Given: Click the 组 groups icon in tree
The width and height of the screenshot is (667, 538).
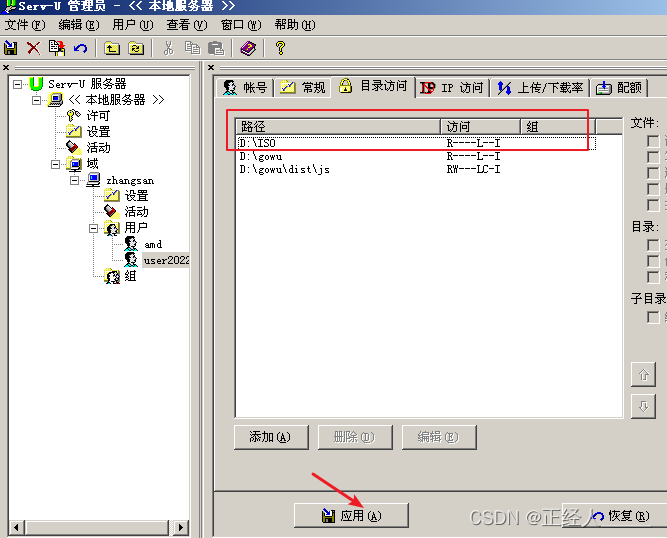Looking at the screenshot, I should [112, 276].
